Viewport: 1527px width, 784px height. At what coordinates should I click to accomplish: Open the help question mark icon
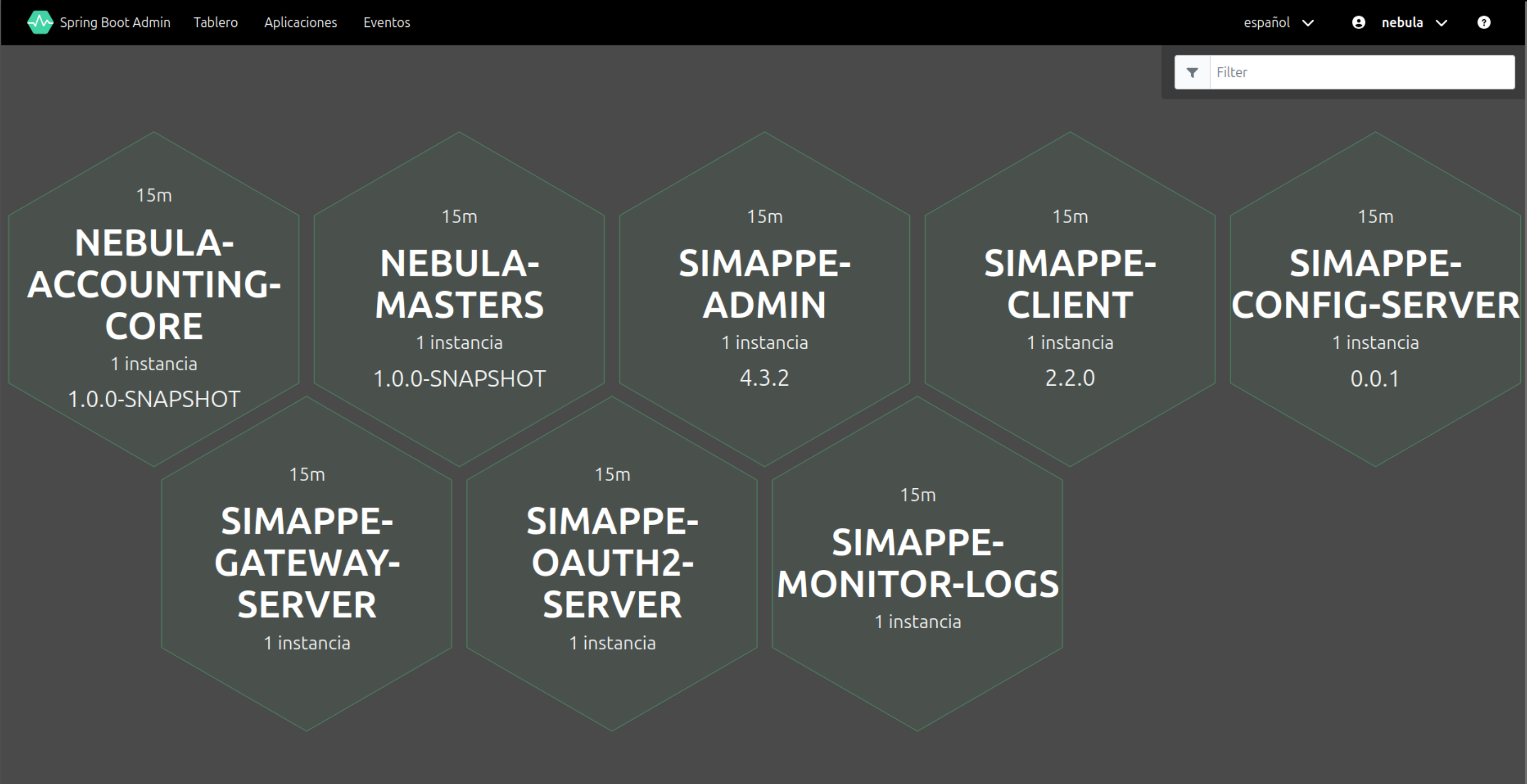pos(1483,23)
